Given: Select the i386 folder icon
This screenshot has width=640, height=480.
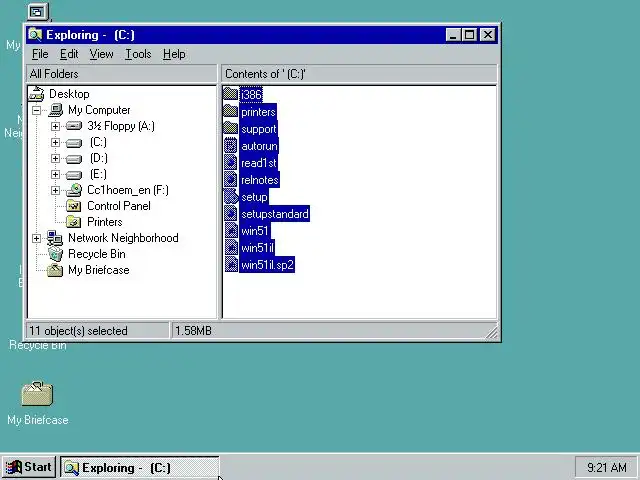Looking at the screenshot, I should (x=231, y=94).
